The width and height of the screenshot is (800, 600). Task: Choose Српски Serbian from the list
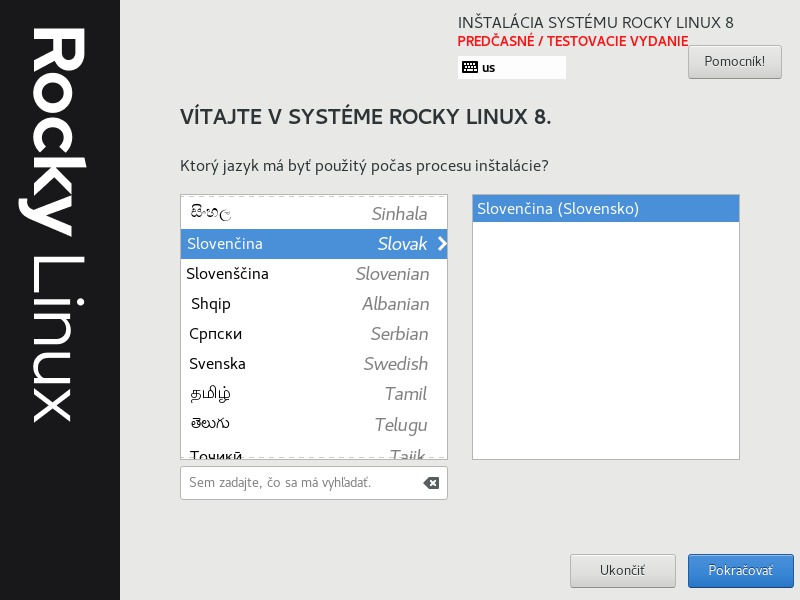(x=314, y=334)
